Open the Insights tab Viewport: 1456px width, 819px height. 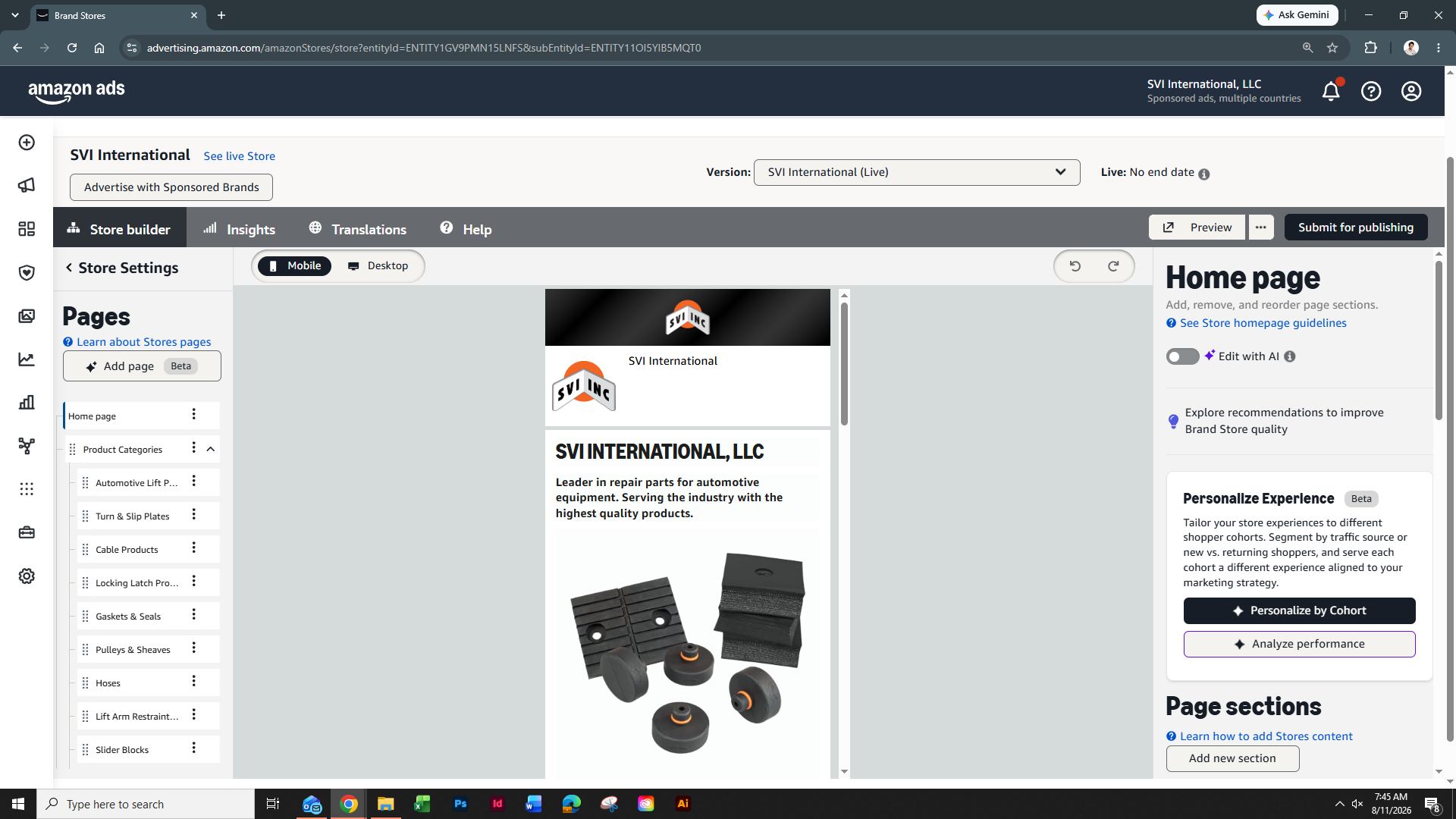point(240,228)
